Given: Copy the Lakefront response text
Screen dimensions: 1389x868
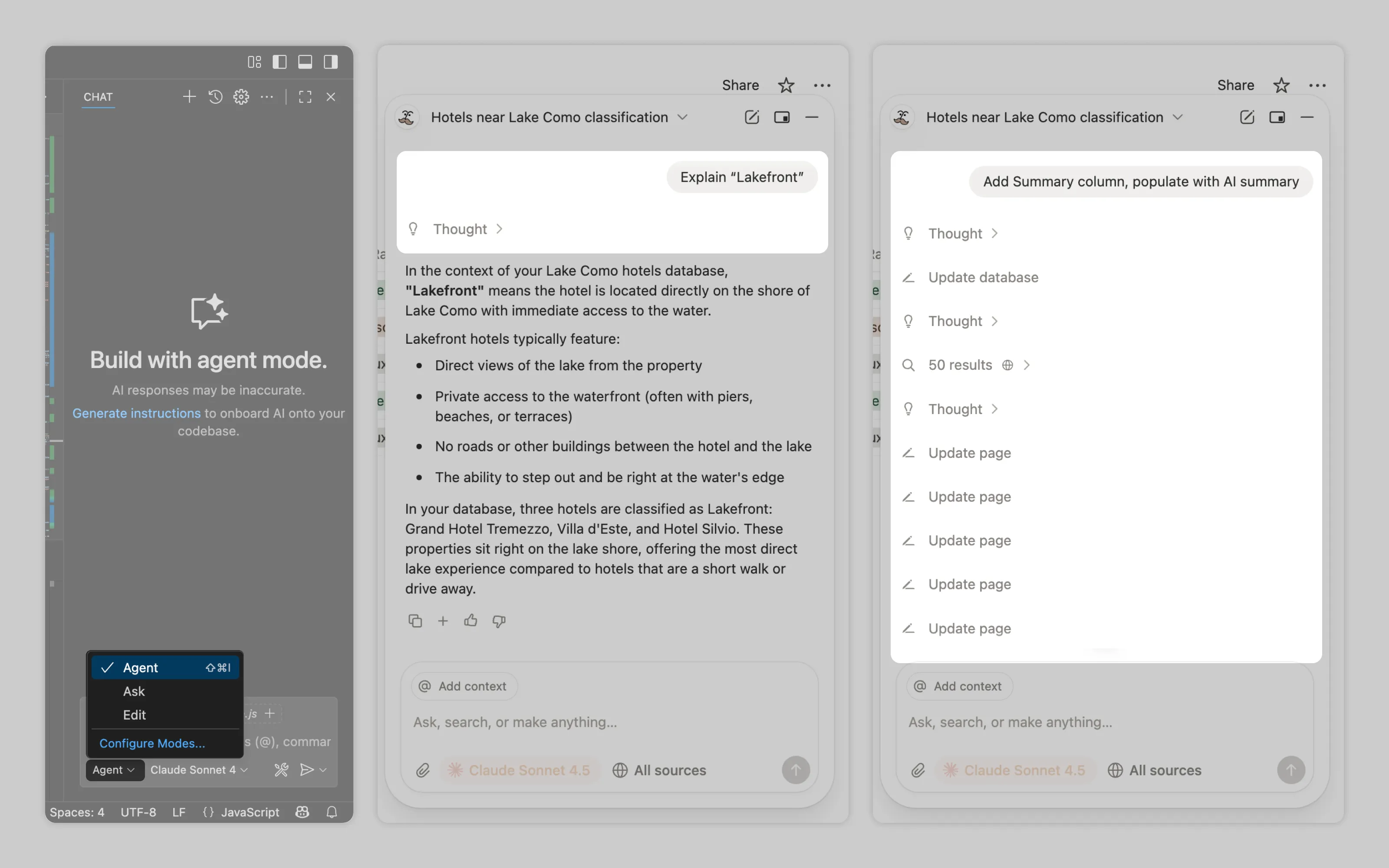Looking at the screenshot, I should click(415, 621).
